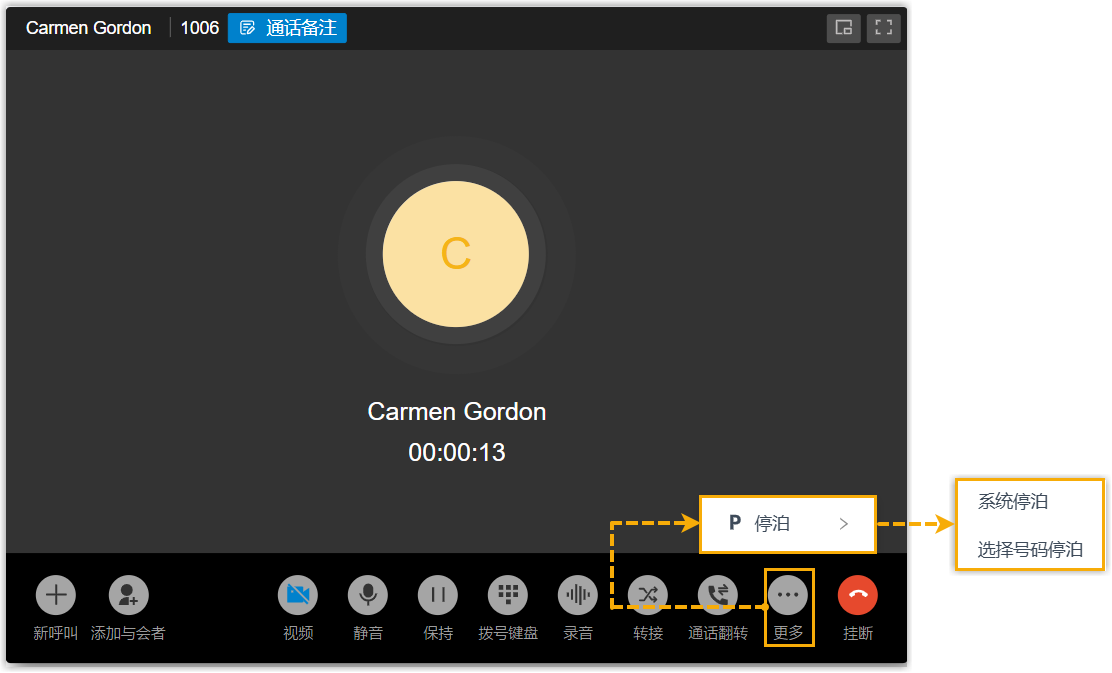Select System Park (系统停泊) option

coord(1013,502)
